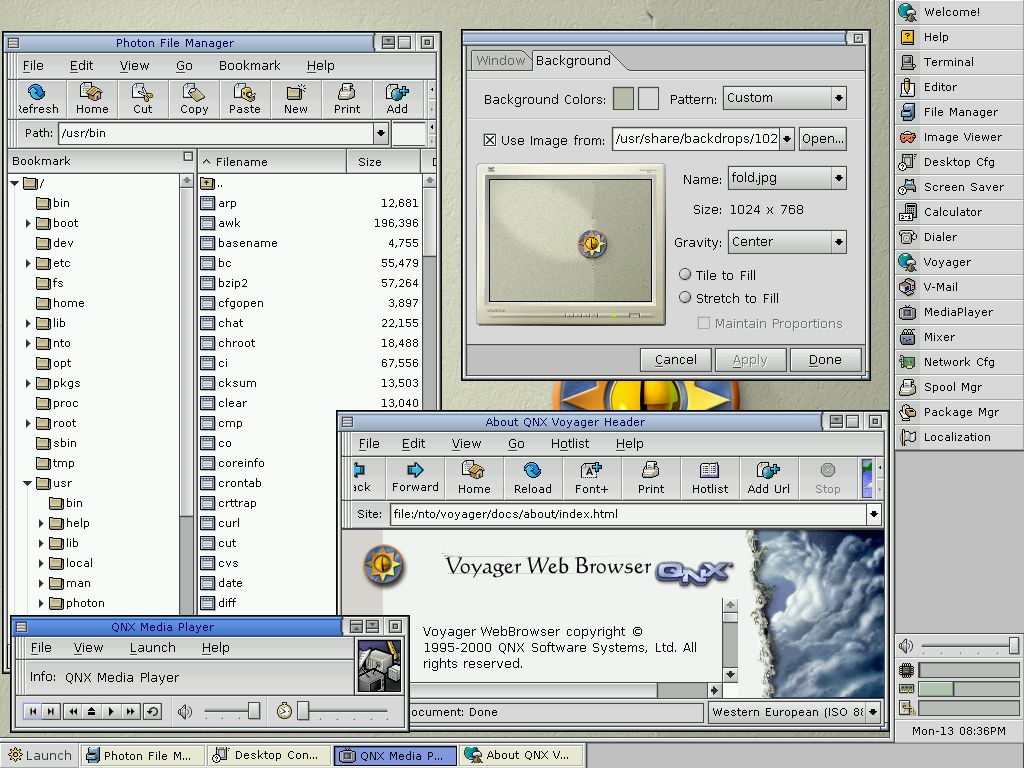Image resolution: width=1024 pixels, height=768 pixels.
Task: Click the Launch button on taskbar
Action: 40,756
